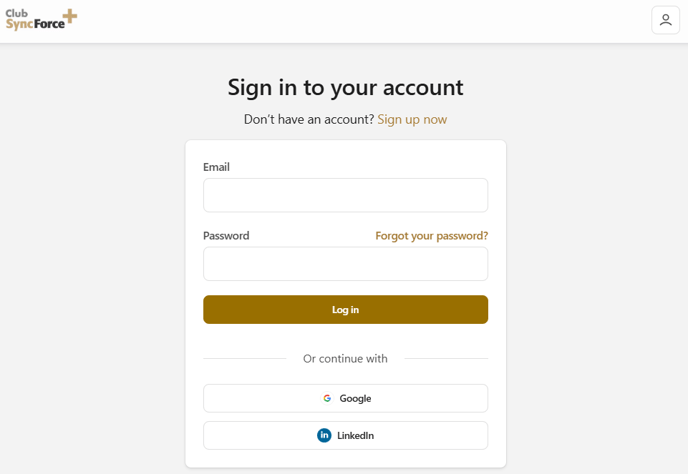688x474 pixels.
Task: Submit with the Log in button
Action: [345, 309]
